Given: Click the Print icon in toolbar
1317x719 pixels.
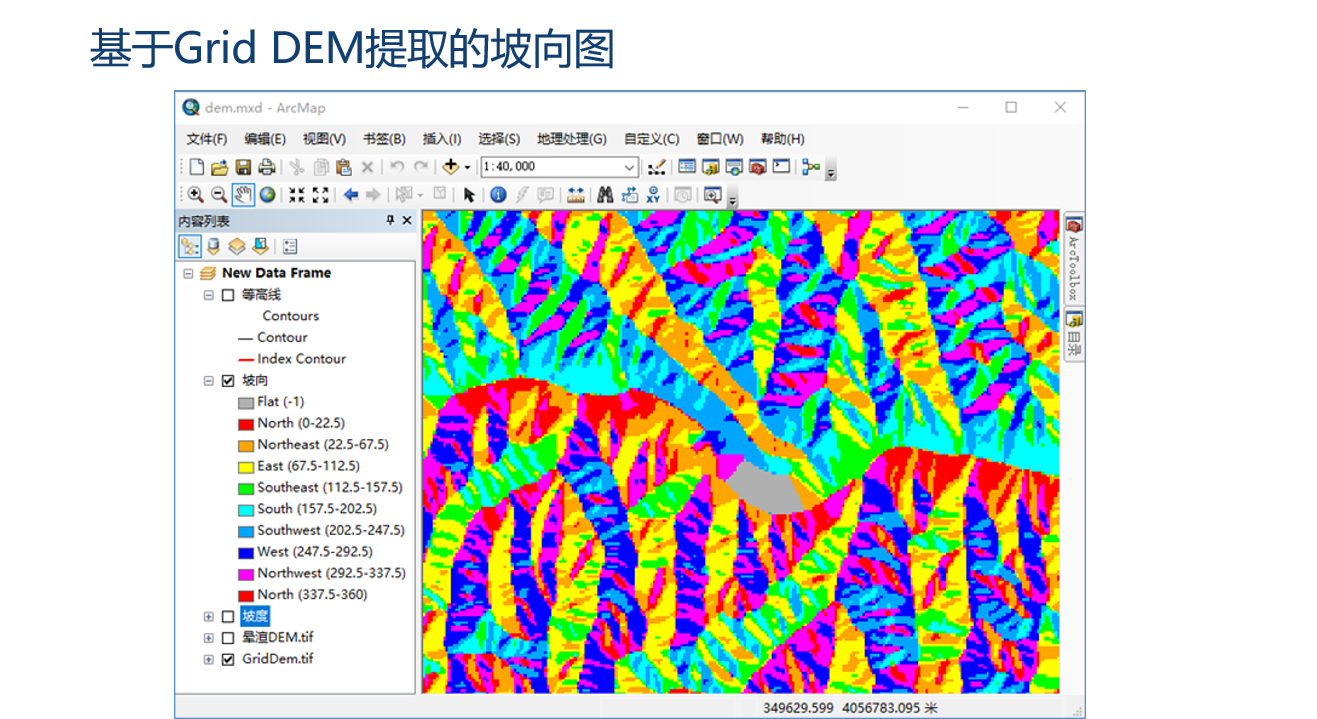Looking at the screenshot, I should (266, 167).
